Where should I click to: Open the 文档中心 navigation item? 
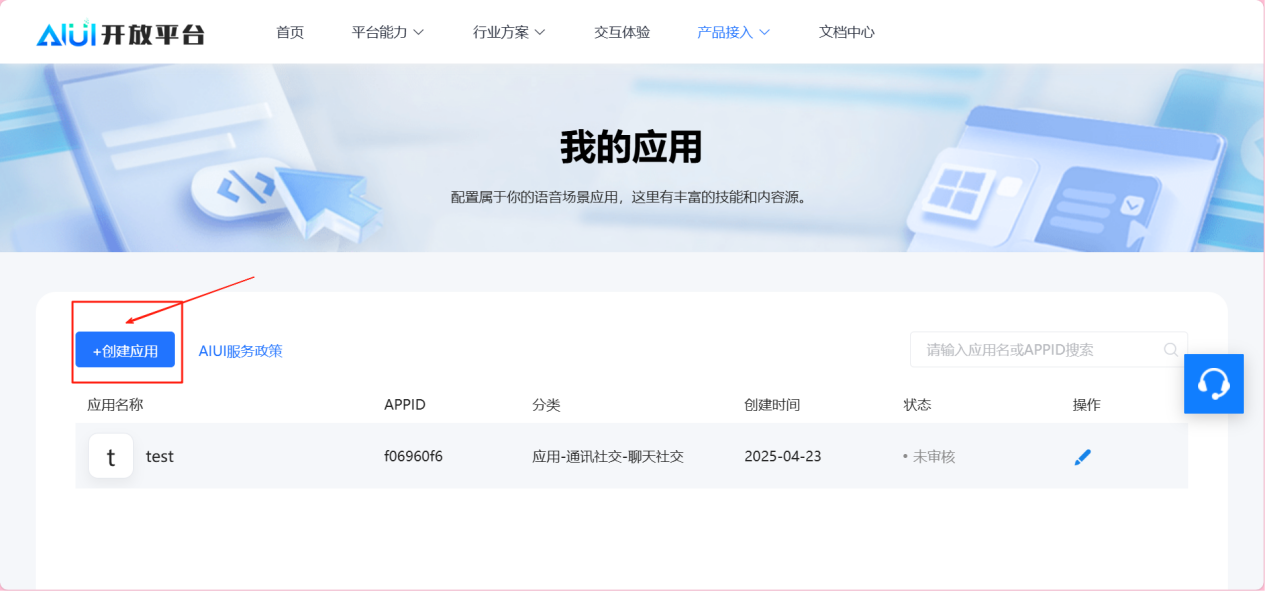[x=846, y=32]
